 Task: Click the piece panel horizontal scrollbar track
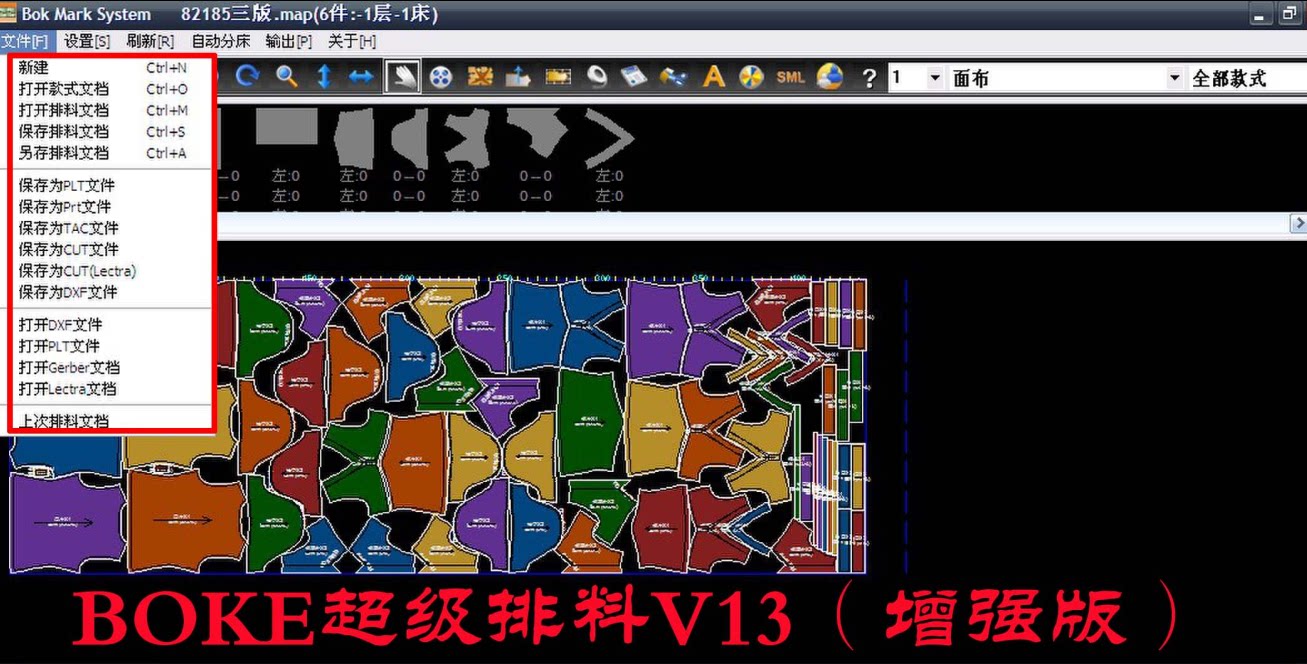[750, 223]
